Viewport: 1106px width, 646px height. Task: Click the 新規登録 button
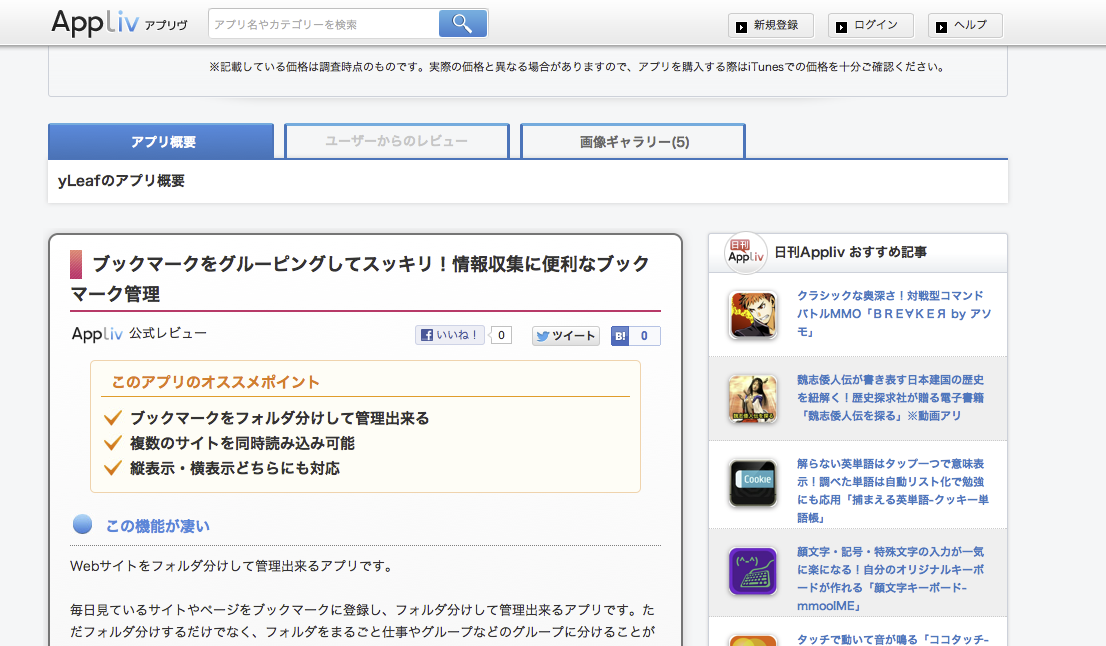point(770,25)
